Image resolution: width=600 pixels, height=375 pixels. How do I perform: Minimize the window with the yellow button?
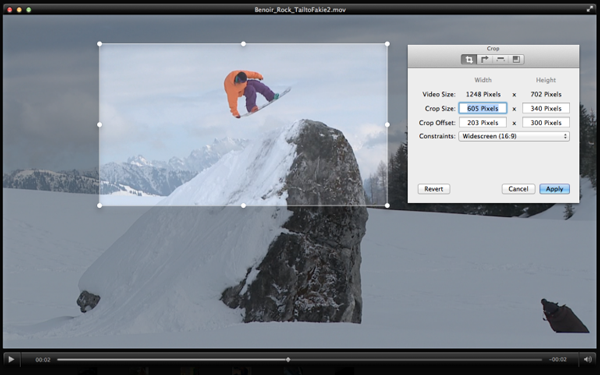(19, 10)
